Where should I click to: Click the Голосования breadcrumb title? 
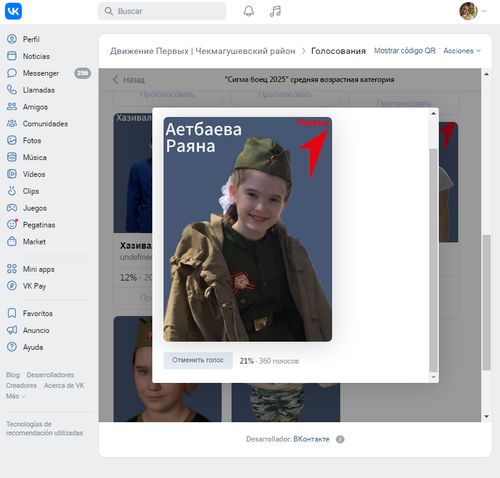[x=338, y=51]
